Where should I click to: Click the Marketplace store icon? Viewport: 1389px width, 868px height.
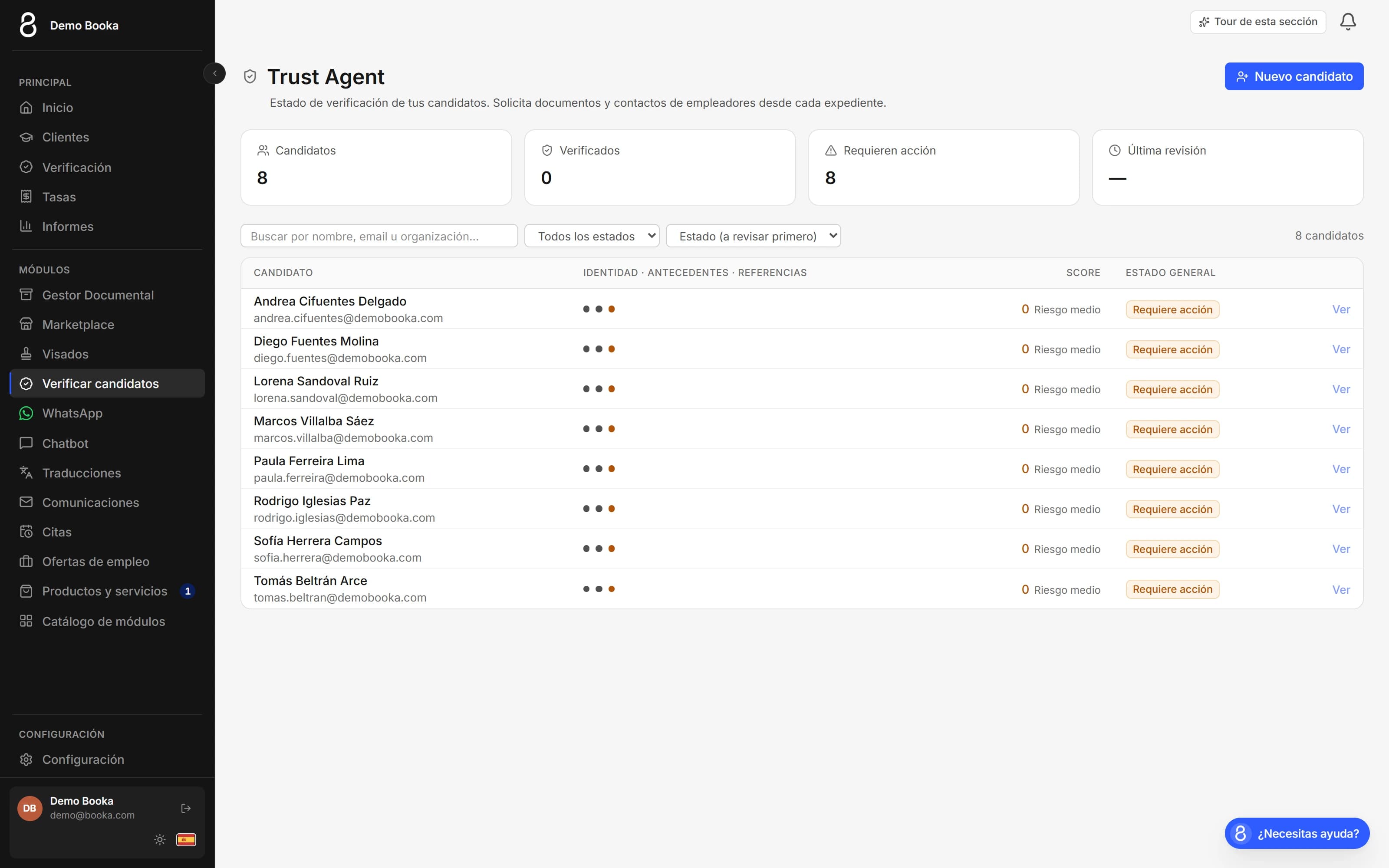point(26,324)
